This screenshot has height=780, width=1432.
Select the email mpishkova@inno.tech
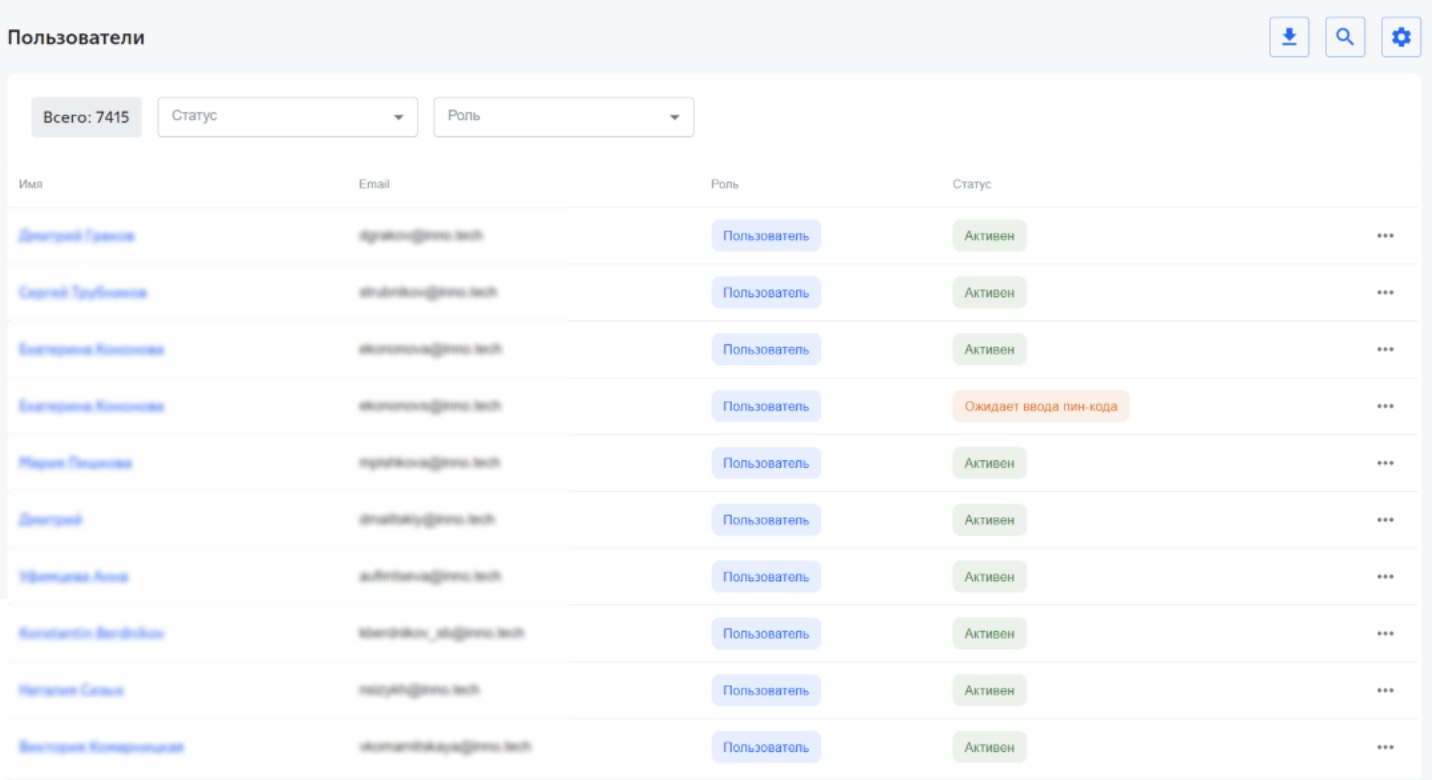(x=429, y=462)
